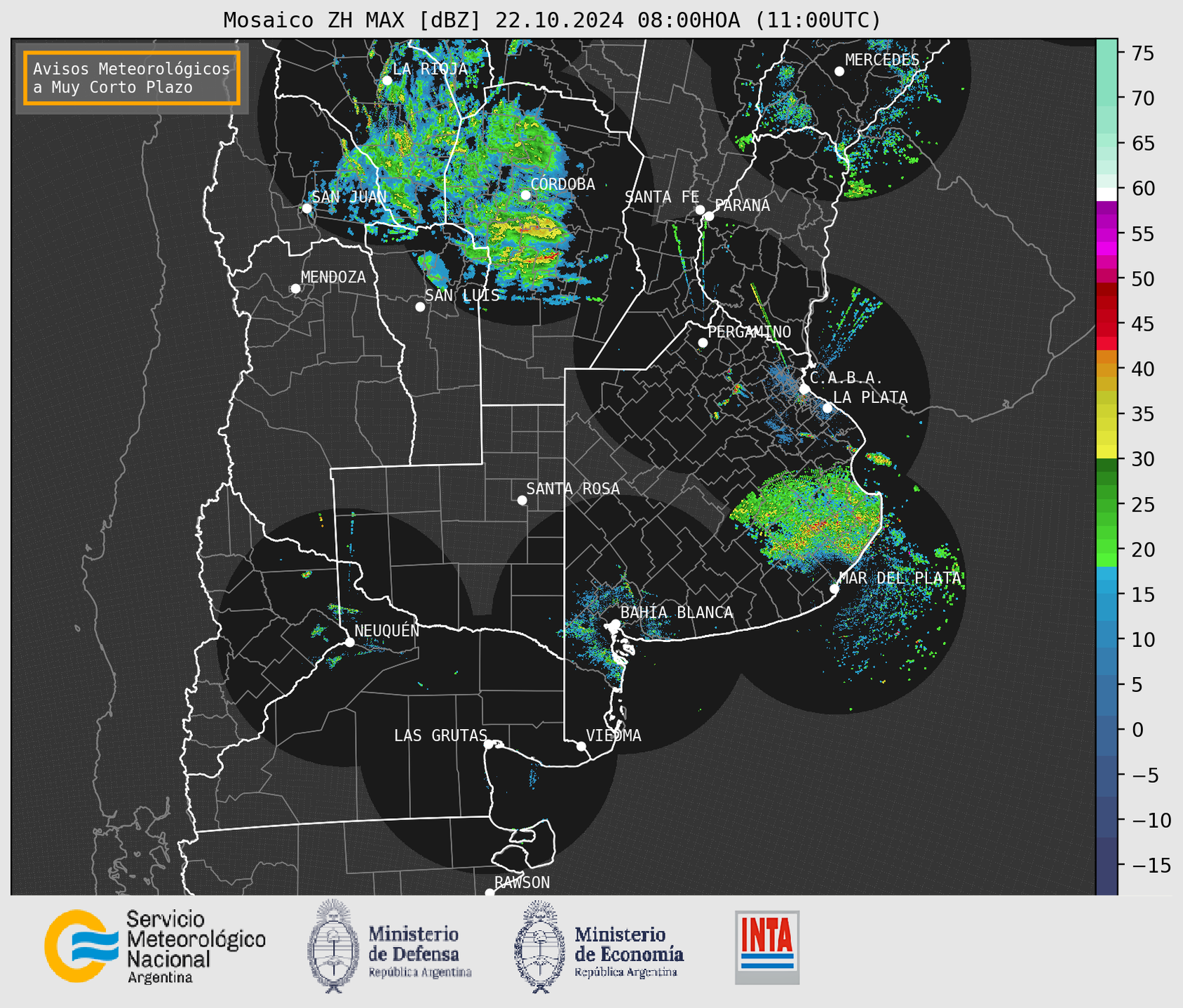Select the La Rioja city marker
The image size is (1183, 1008).
387,81
